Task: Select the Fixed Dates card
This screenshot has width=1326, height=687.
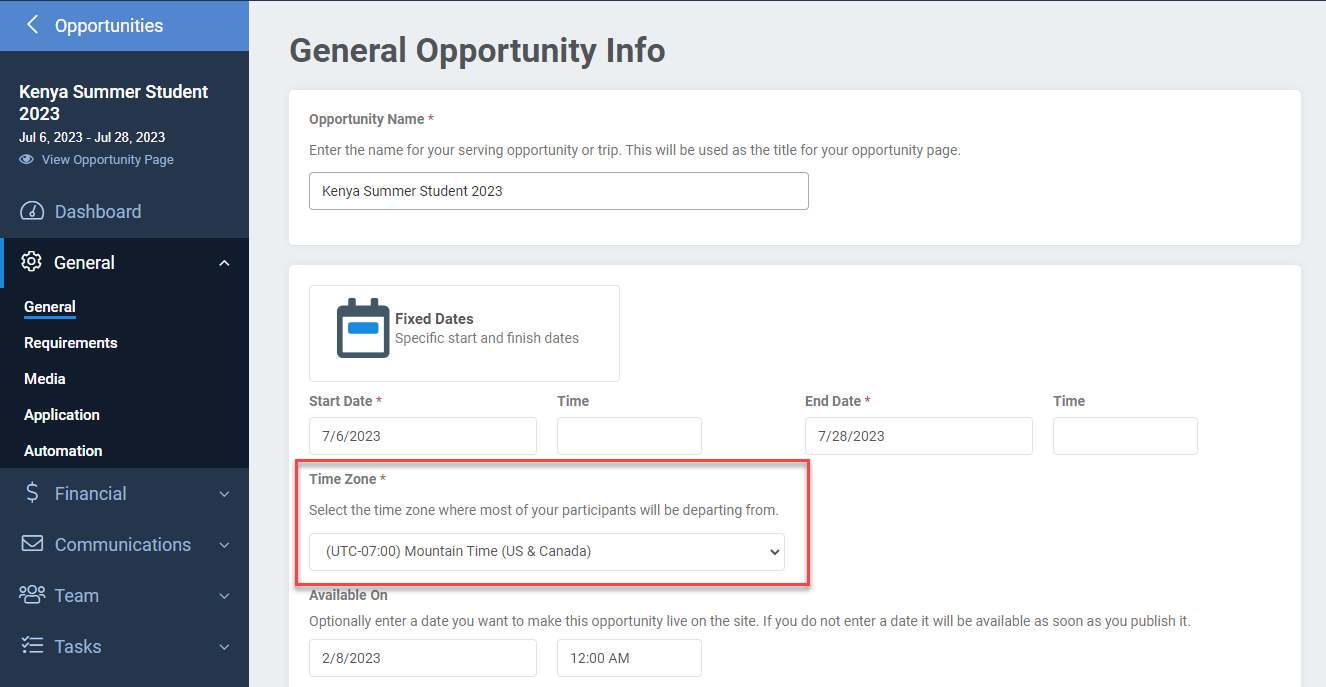Action: pos(464,333)
